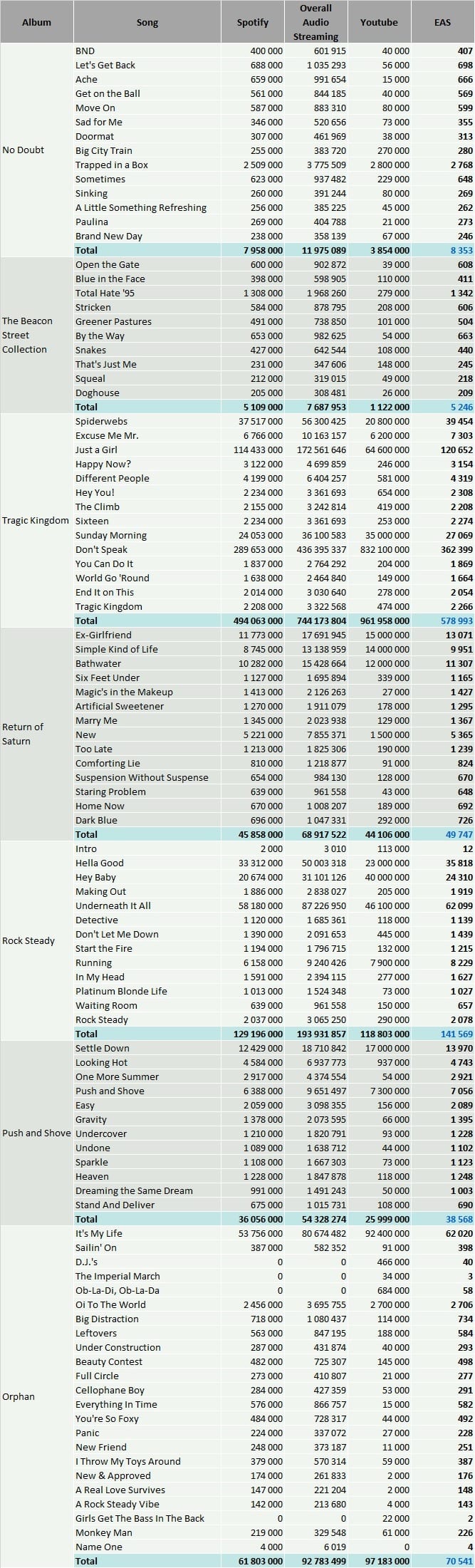
Task: Click the song BND
Action: pyautogui.click(x=85, y=51)
